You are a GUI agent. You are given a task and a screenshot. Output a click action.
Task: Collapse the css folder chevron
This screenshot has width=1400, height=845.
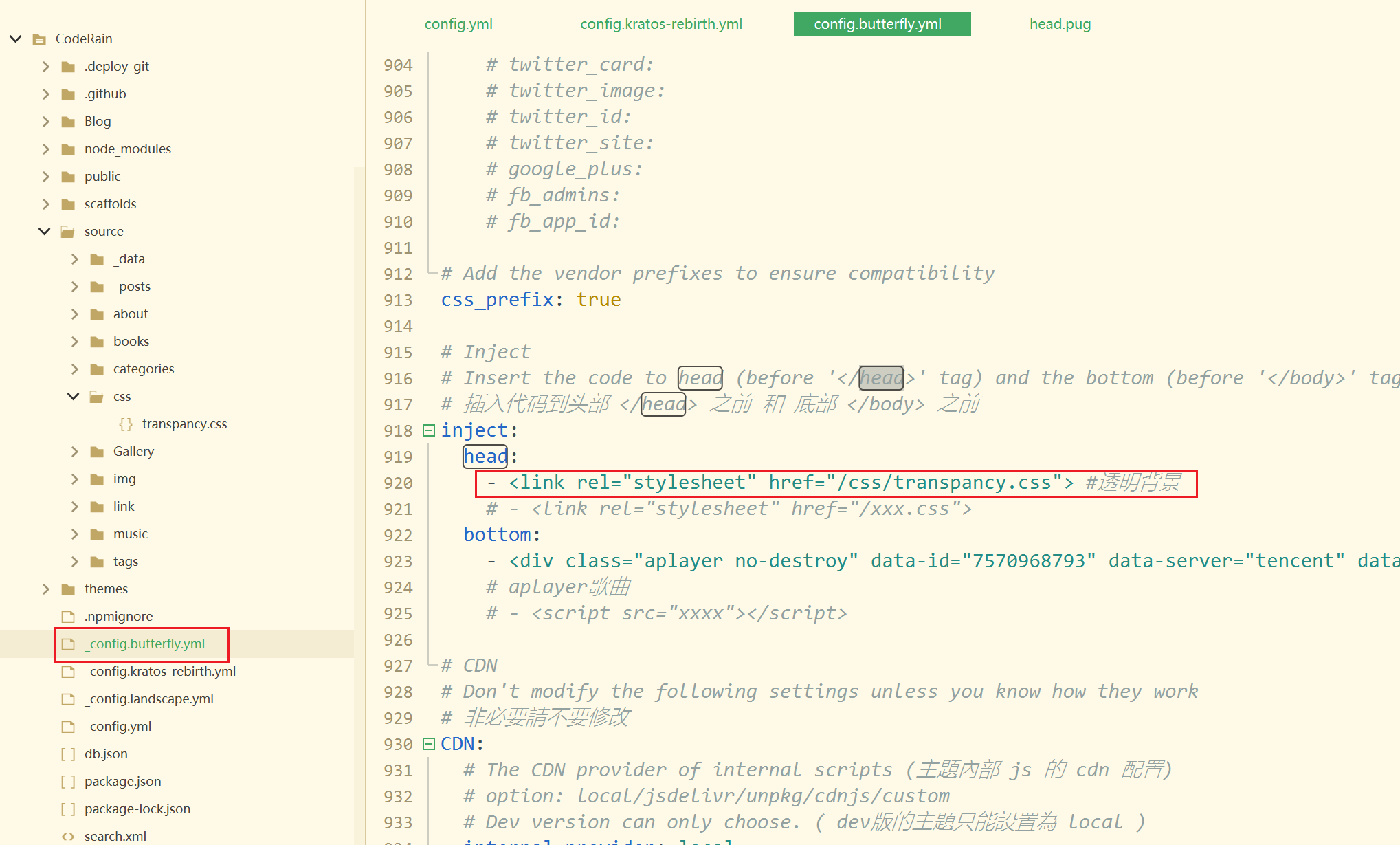(x=74, y=397)
